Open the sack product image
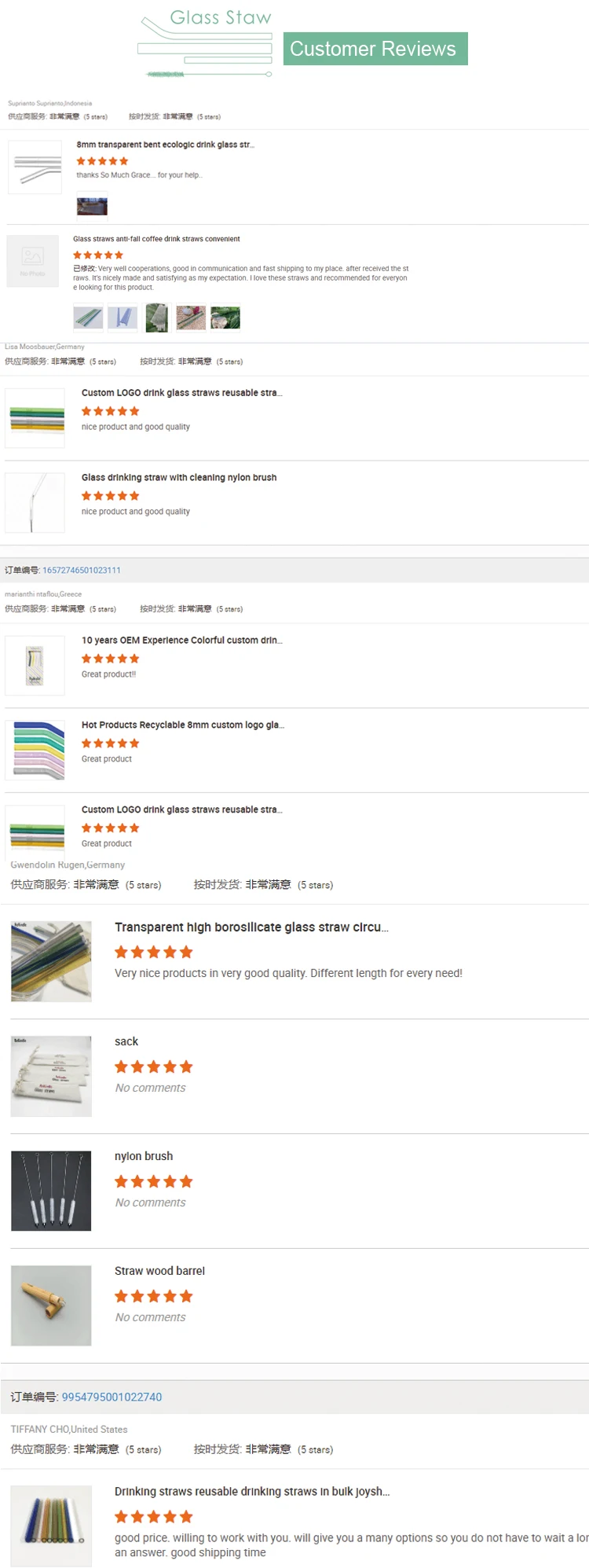Screen dimensions: 589x1568 tap(51, 1076)
